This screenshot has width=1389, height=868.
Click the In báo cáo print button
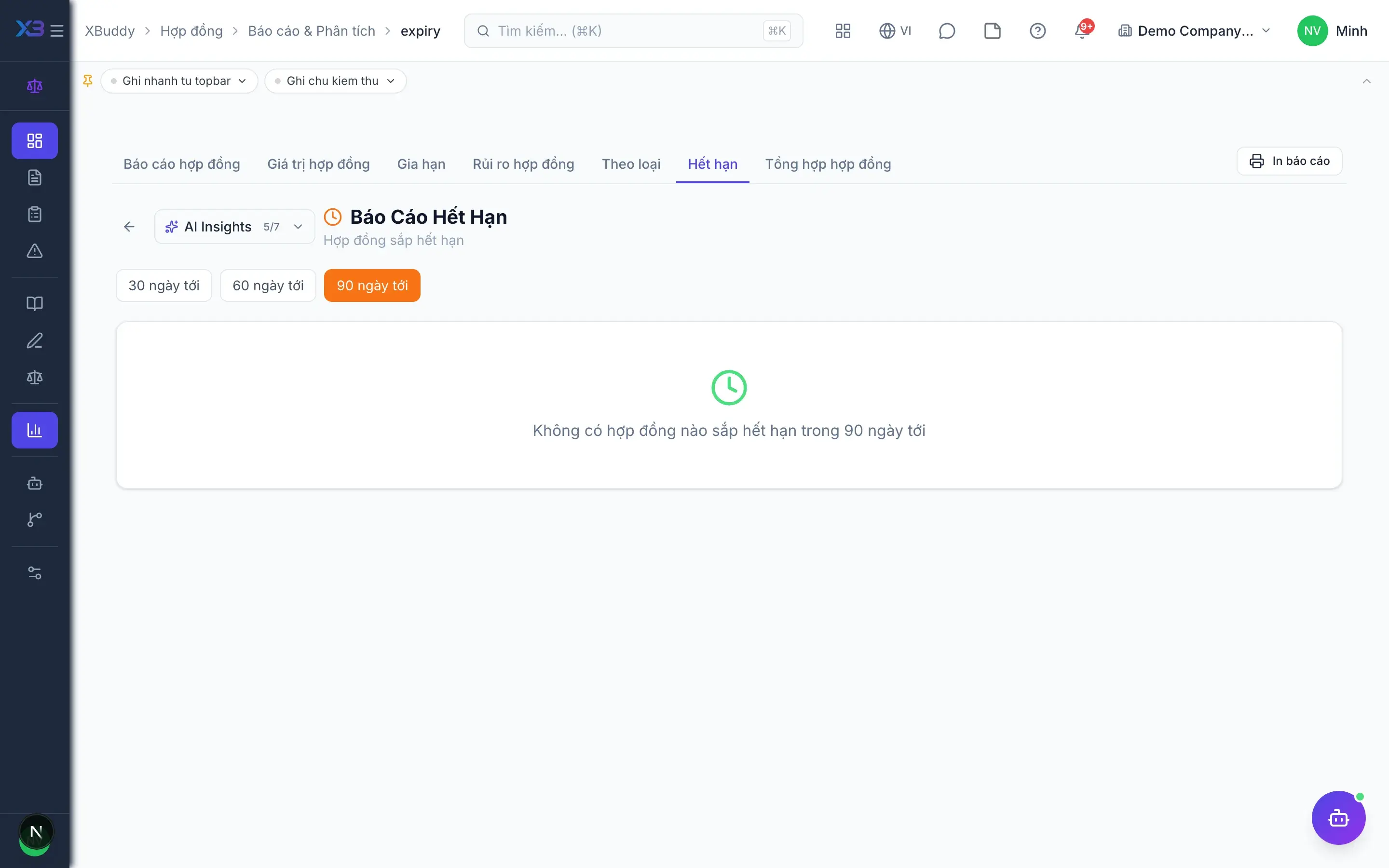(1289, 161)
